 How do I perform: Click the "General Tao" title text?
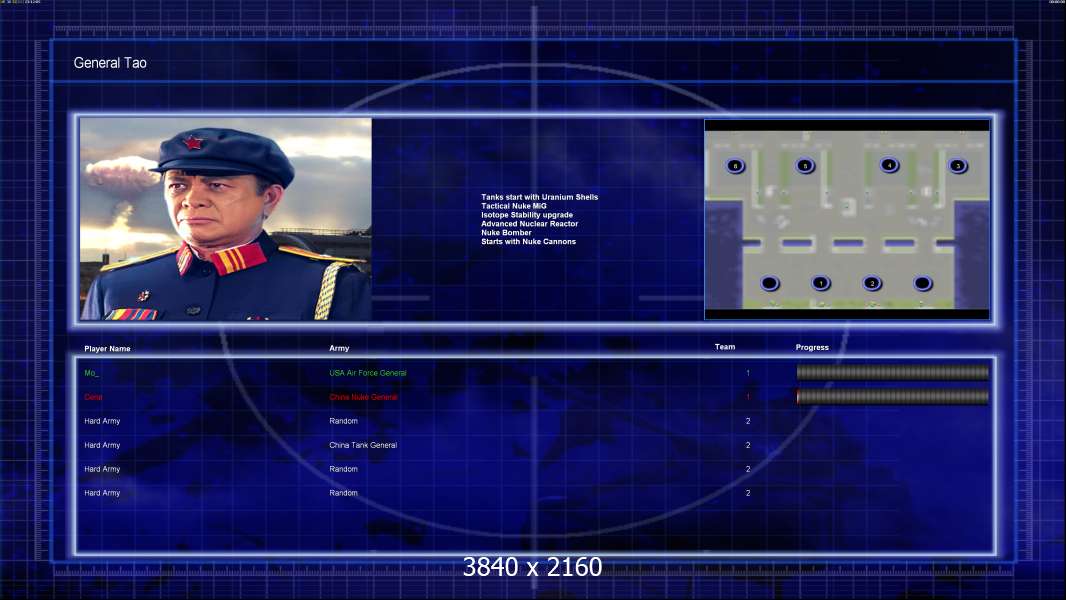click(x=110, y=63)
